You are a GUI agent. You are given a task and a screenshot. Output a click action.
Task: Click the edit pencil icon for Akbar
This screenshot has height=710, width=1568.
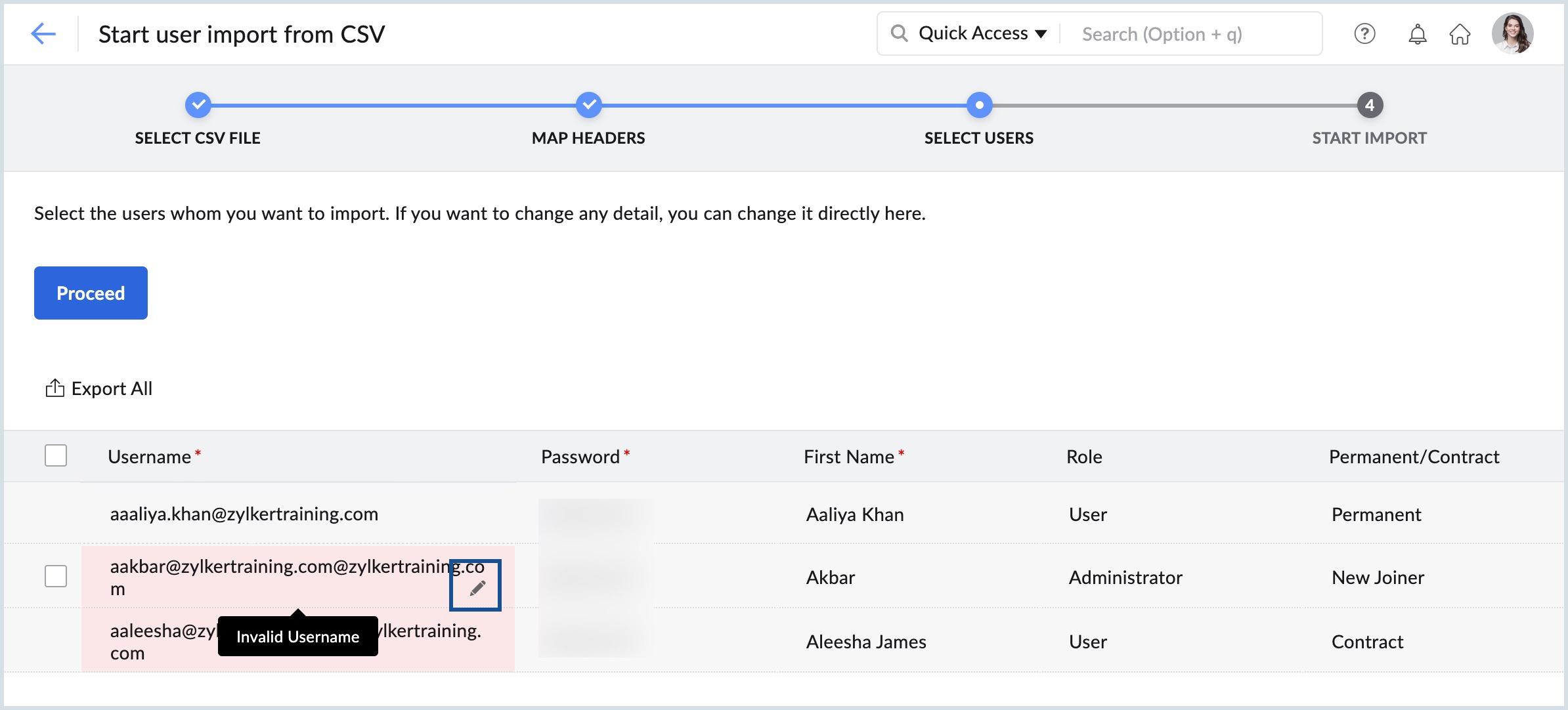click(x=476, y=586)
